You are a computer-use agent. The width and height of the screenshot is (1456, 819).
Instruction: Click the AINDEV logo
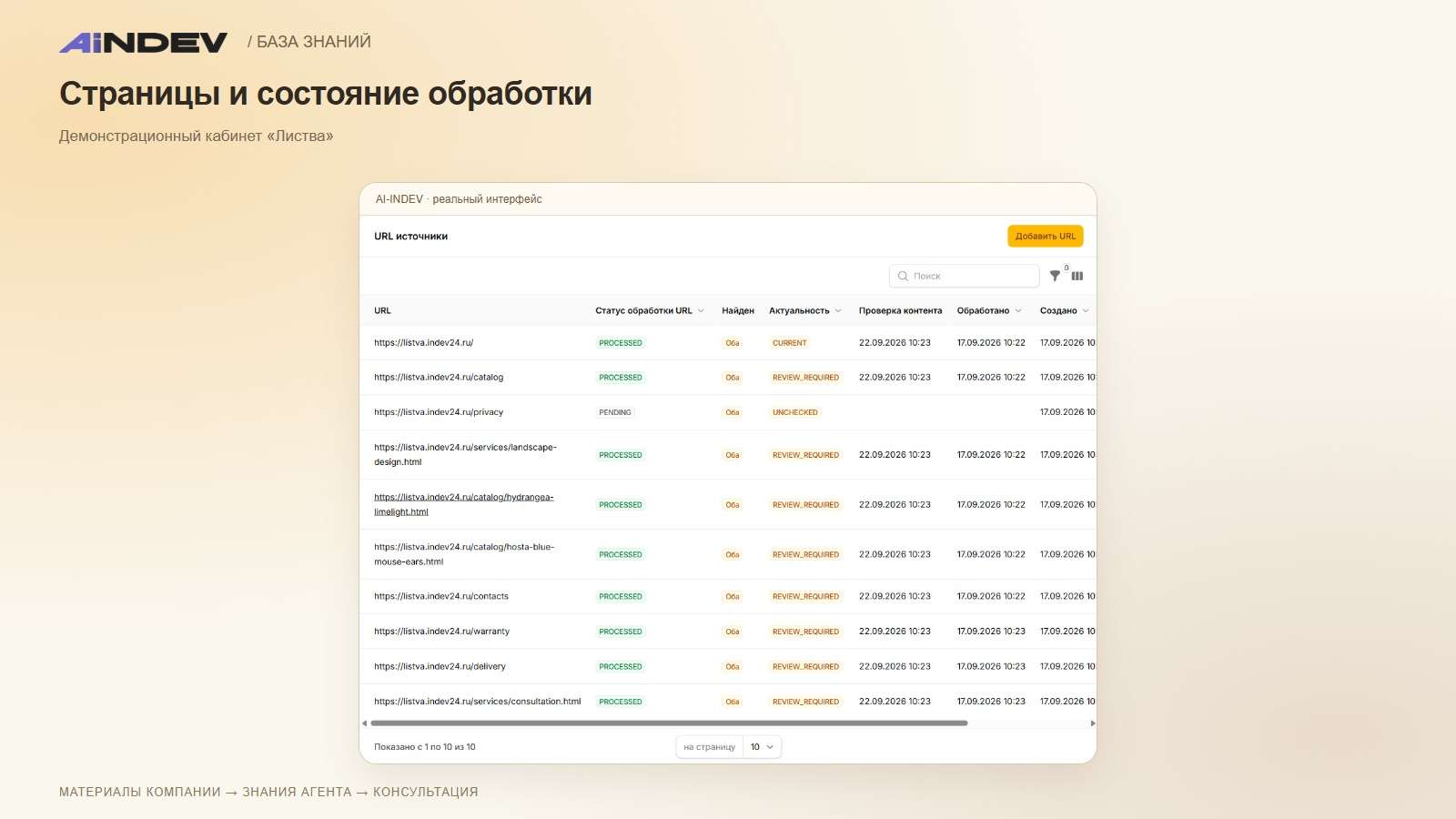[x=143, y=42]
